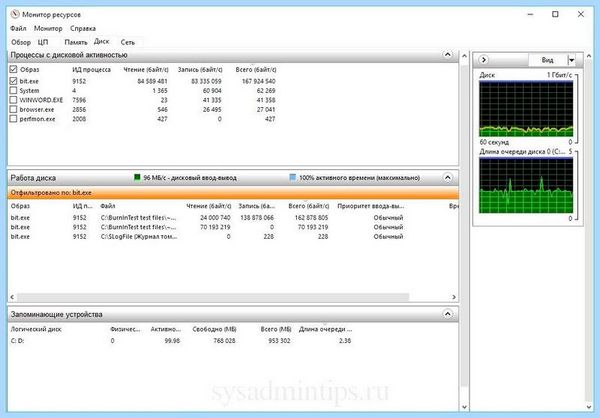
Task: Select the C: D: logical disk row
Action: [181, 341]
